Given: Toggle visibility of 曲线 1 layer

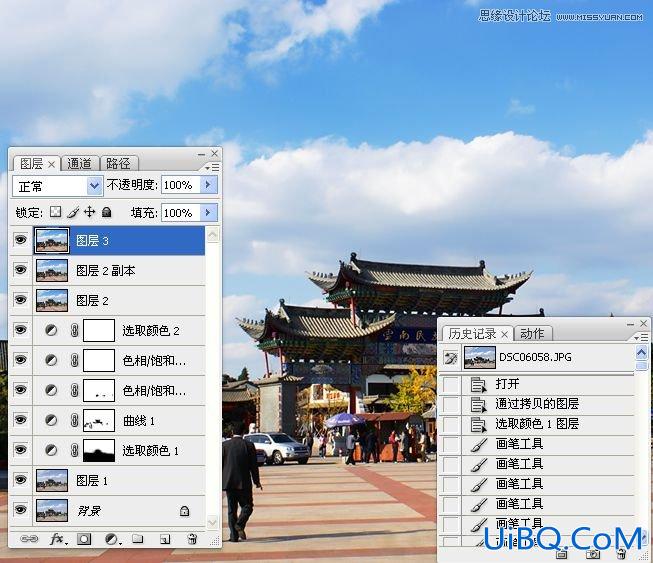Looking at the screenshot, I should [x=20, y=420].
